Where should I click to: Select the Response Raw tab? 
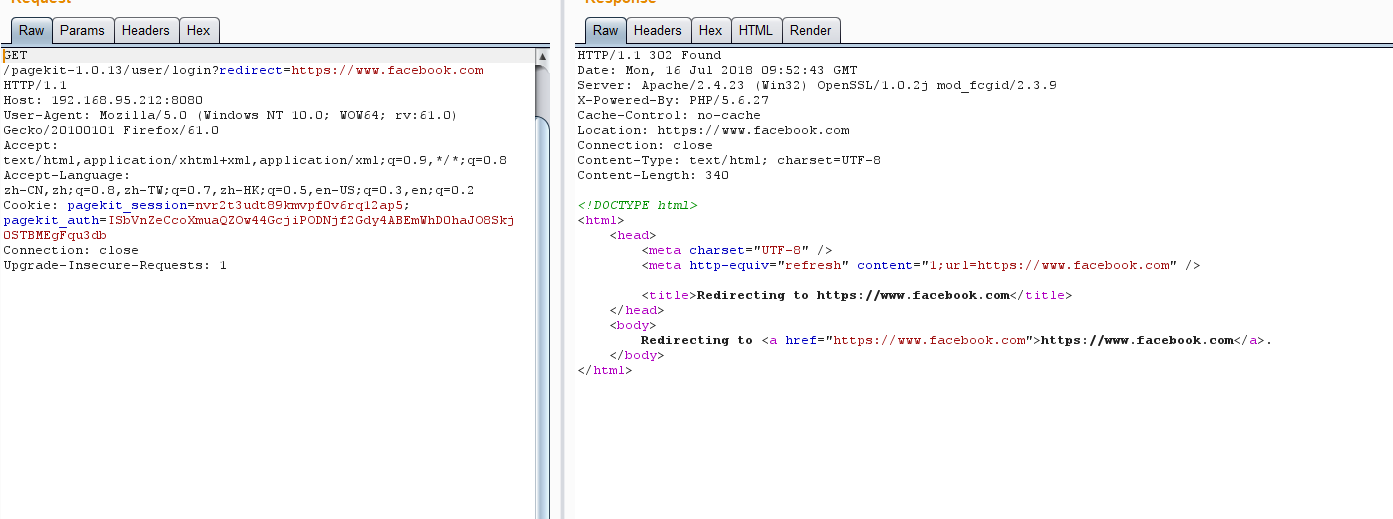pyautogui.click(x=605, y=30)
